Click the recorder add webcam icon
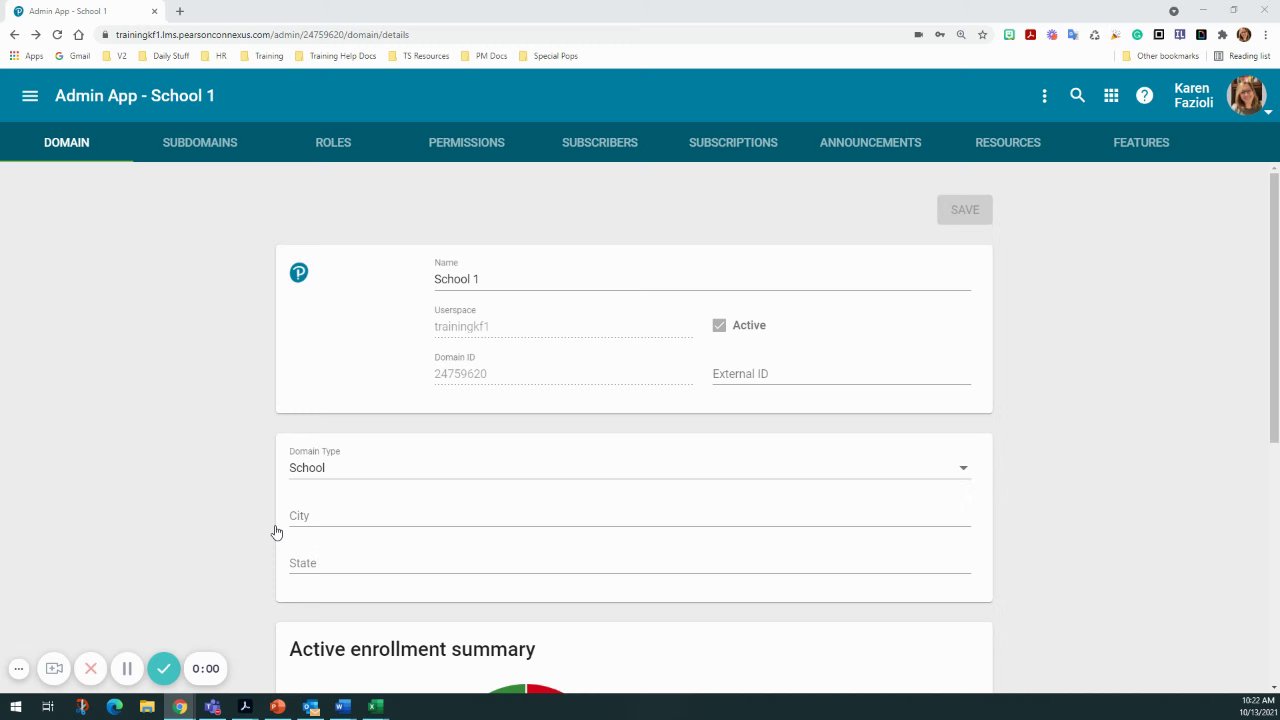1280x720 pixels. click(x=54, y=669)
